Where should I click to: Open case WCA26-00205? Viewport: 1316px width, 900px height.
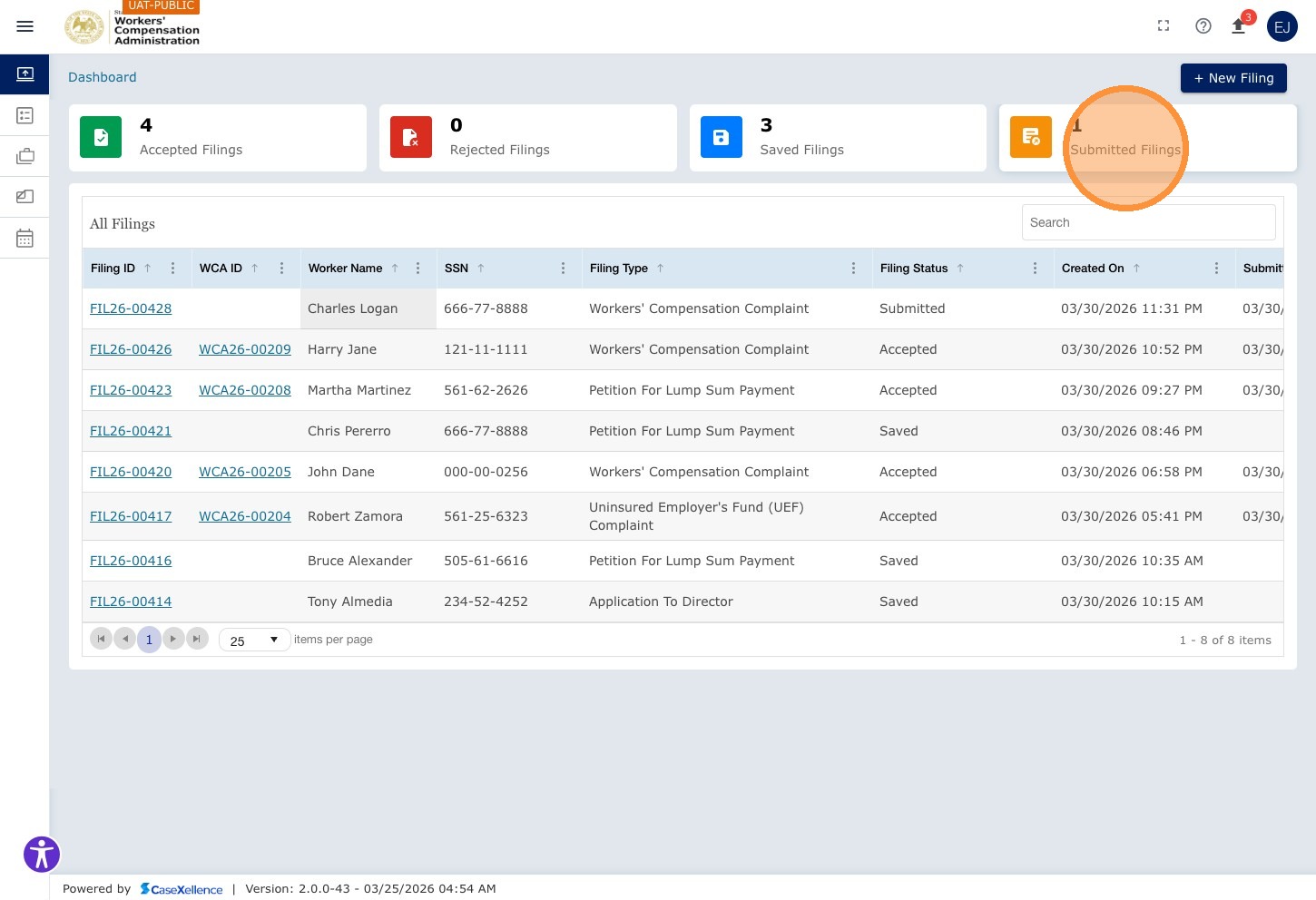[245, 472]
